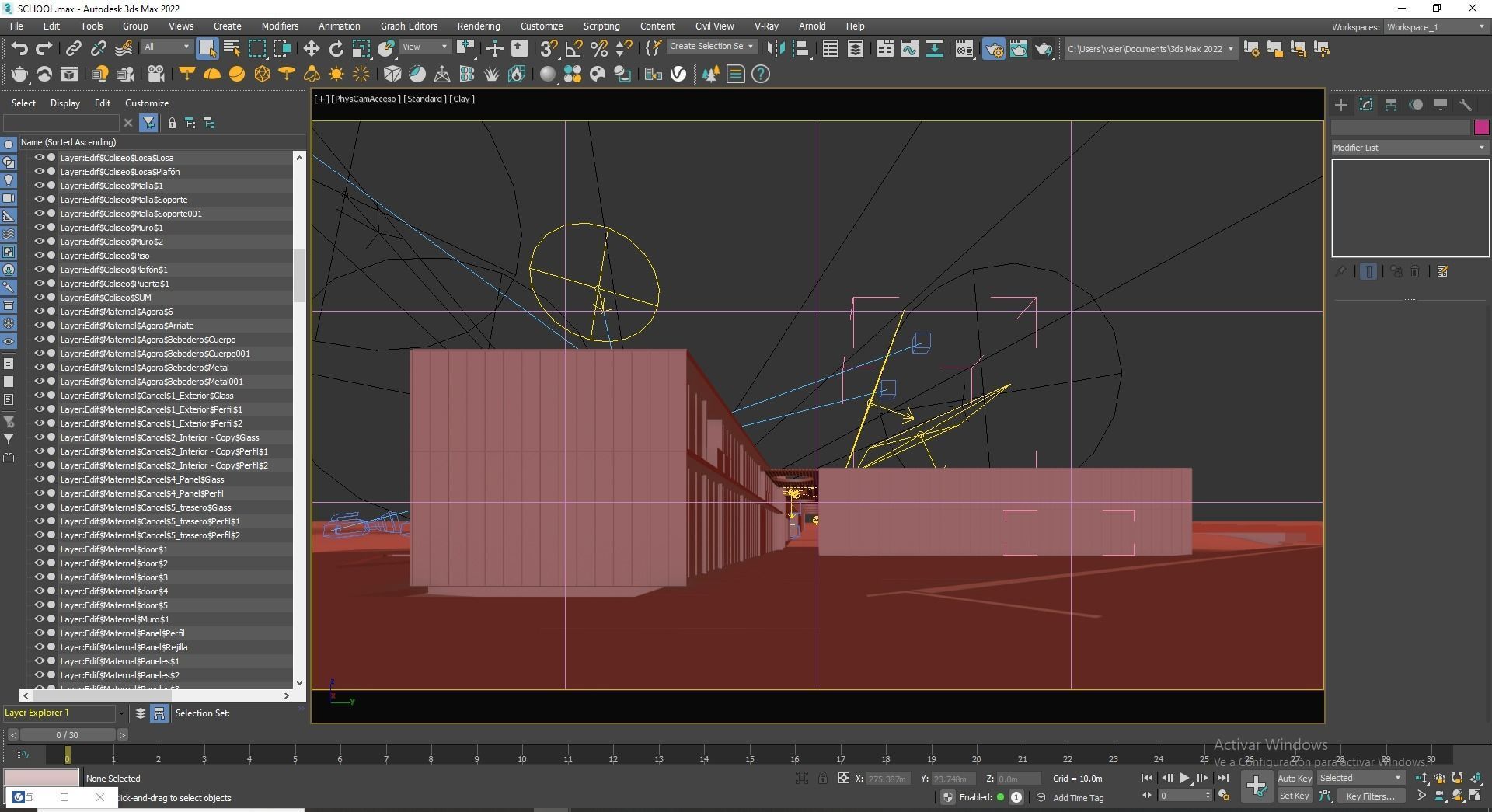The height and width of the screenshot is (812, 1492).
Task: Hide the Layer:Edif$Coliseo$Piso layer
Action: [x=39, y=255]
